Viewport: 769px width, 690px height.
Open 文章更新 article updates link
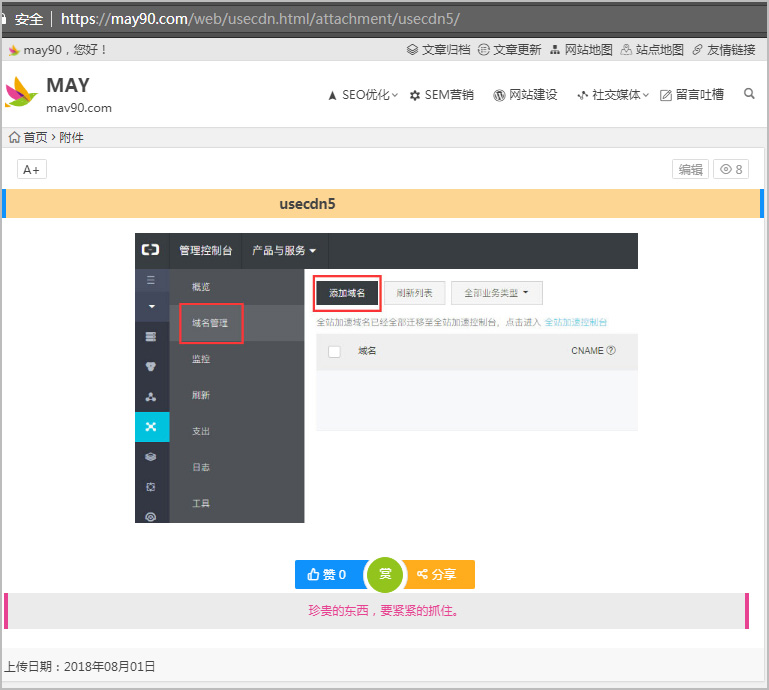tap(509, 49)
